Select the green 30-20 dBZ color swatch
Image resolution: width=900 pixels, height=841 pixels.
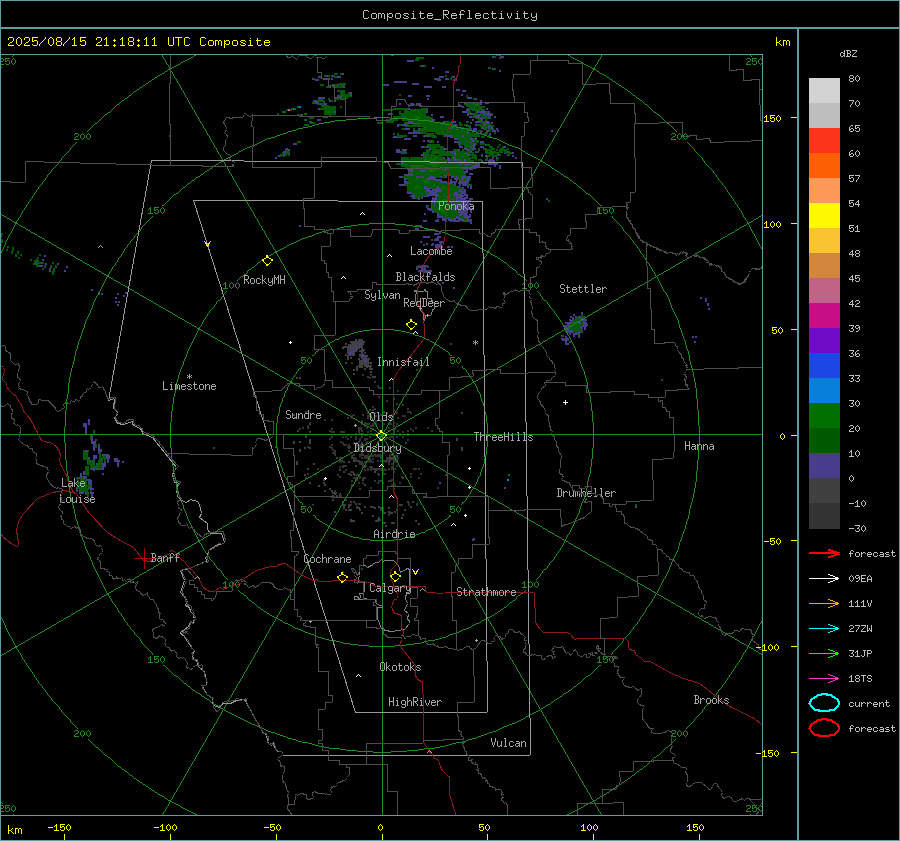point(824,416)
